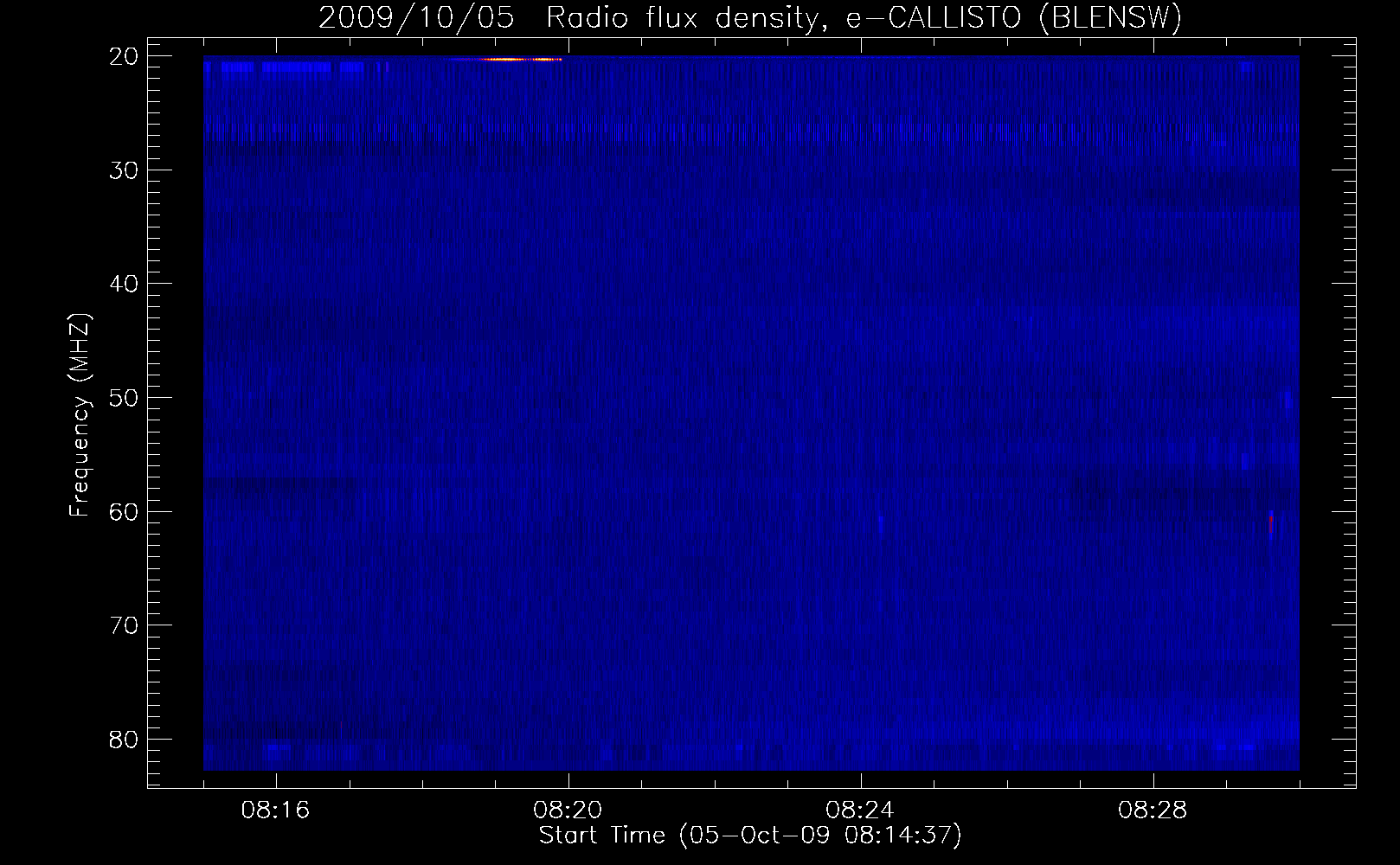
Task: Click the 08:24 time tick label
Action: [861, 811]
